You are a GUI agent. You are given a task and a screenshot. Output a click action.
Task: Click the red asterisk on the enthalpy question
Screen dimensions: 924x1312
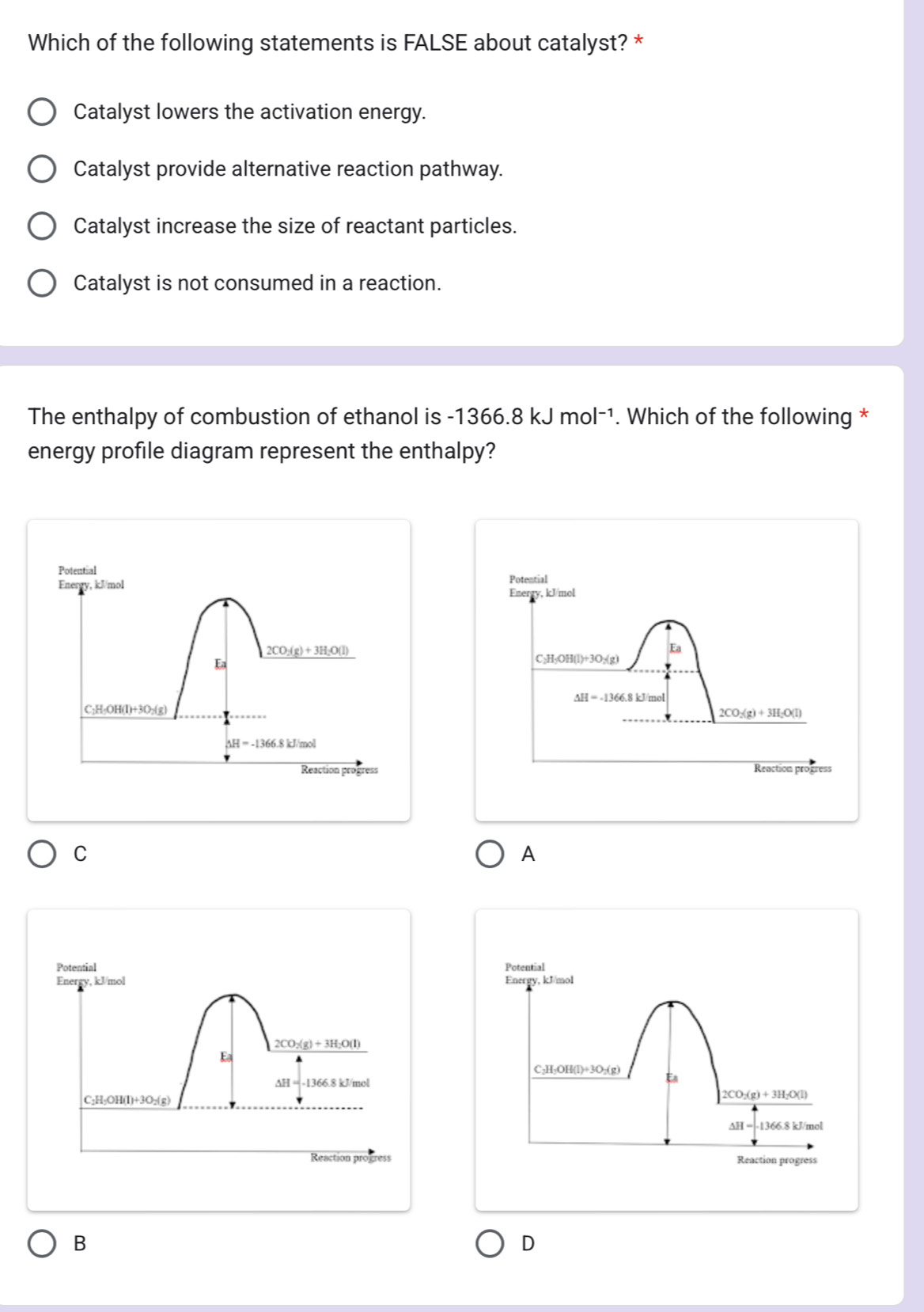tap(865, 415)
